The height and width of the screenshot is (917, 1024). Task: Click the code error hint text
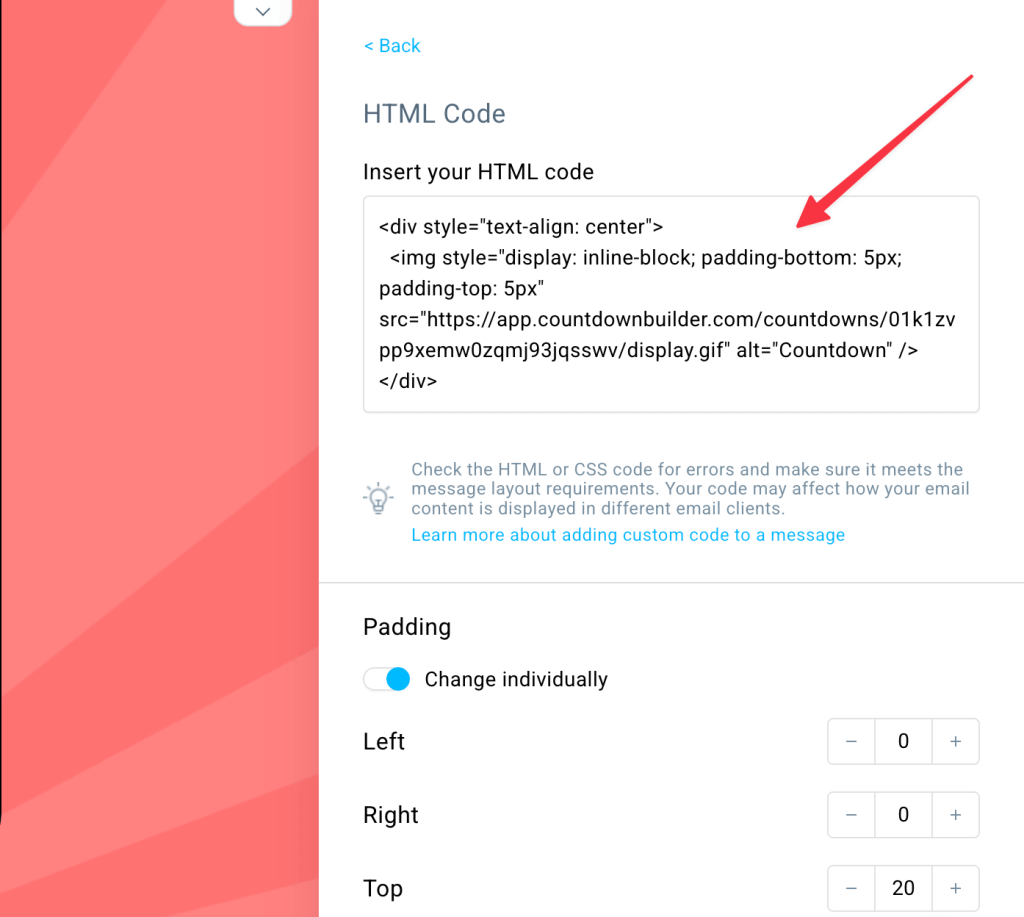point(687,488)
